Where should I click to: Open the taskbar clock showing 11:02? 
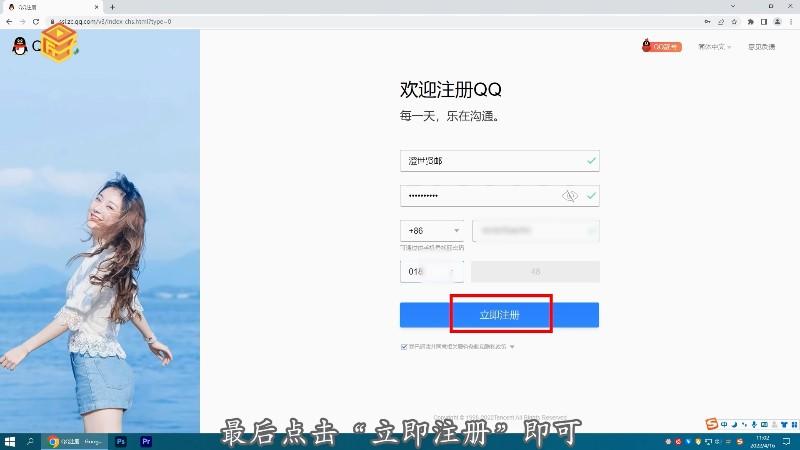coord(763,442)
